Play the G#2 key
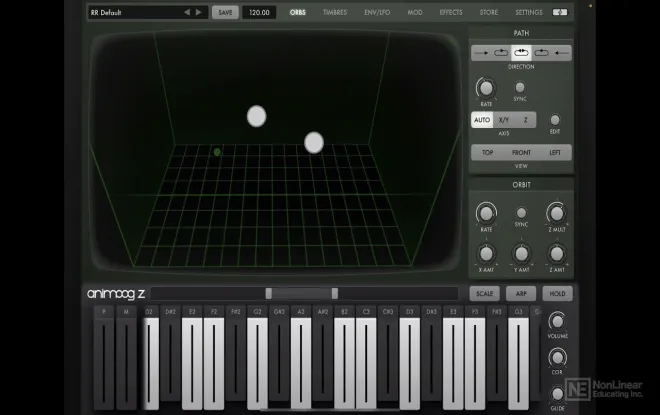Screen dimensions: 660x415 click(x=279, y=358)
